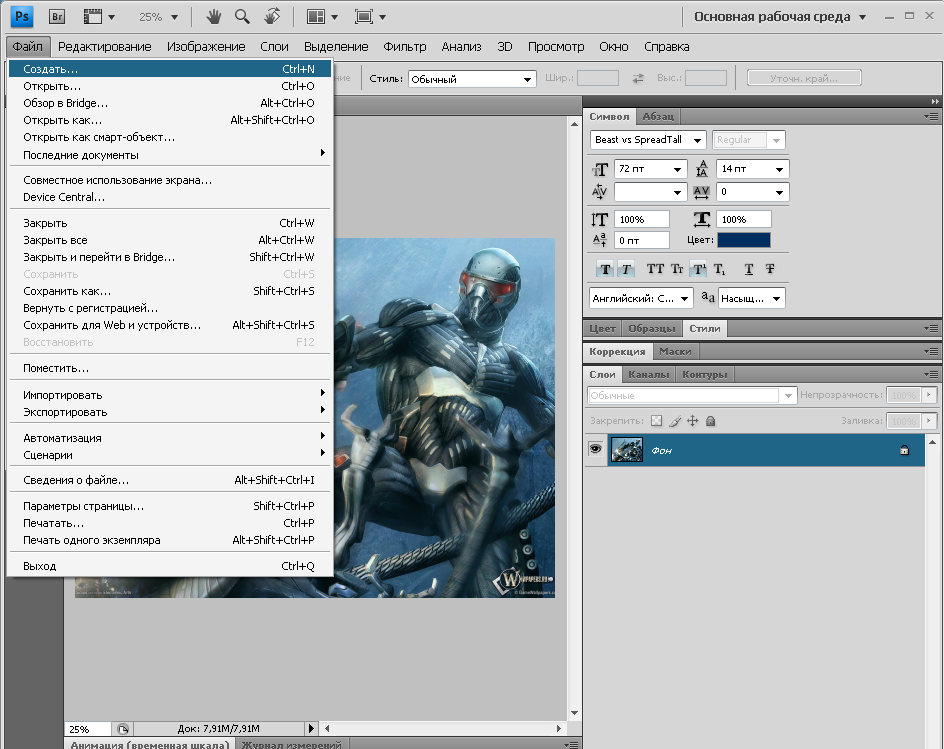Select the Hand tool in top bar
The image size is (944, 749).
[213, 17]
